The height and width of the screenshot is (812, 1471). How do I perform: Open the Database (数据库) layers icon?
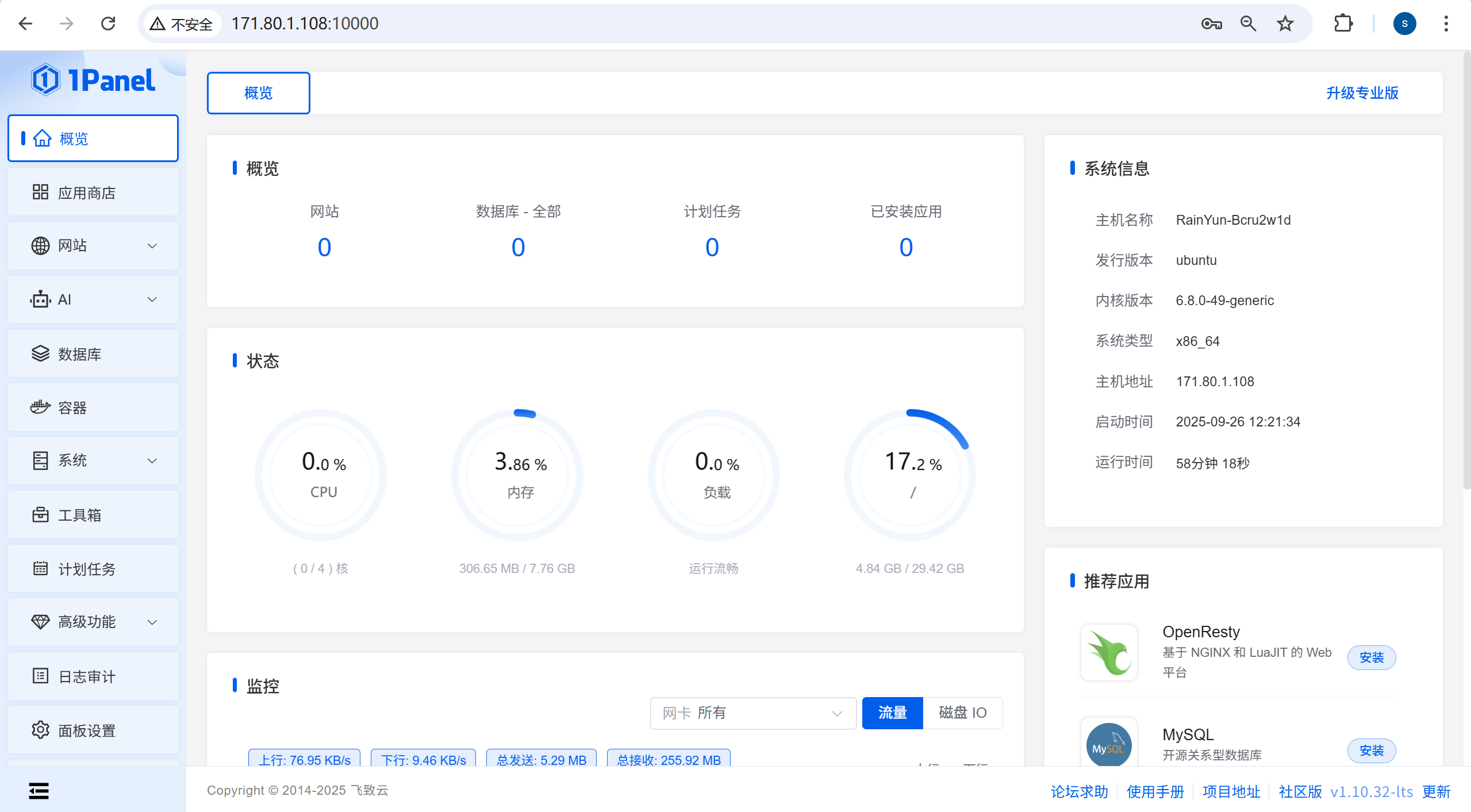pyautogui.click(x=40, y=353)
